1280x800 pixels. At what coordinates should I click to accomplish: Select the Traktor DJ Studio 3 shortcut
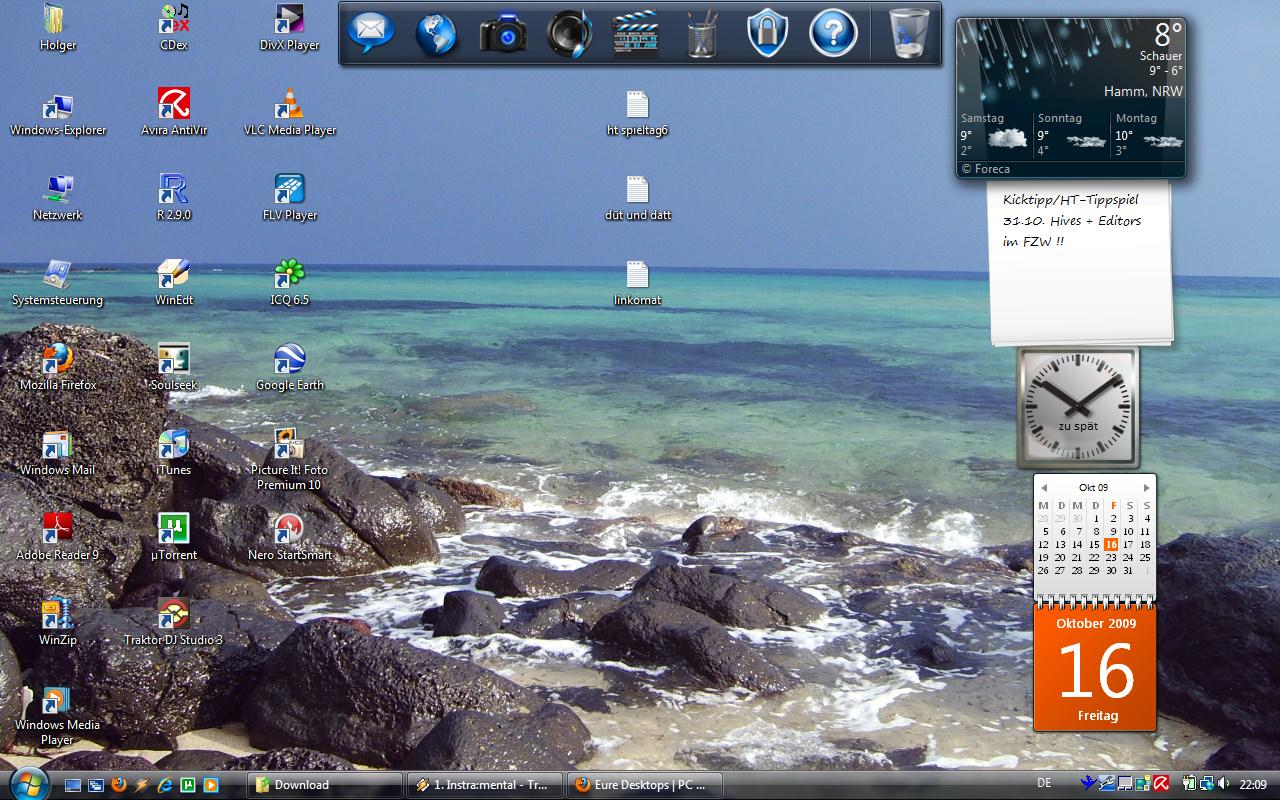[173, 615]
